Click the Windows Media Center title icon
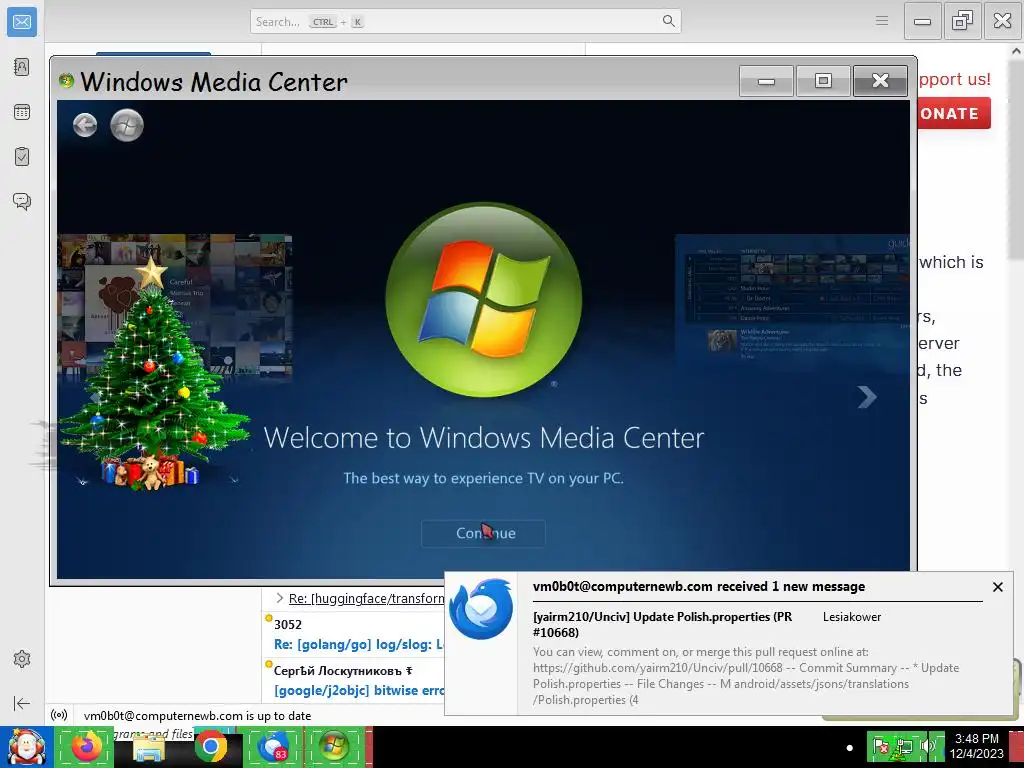 pyautogui.click(x=66, y=81)
